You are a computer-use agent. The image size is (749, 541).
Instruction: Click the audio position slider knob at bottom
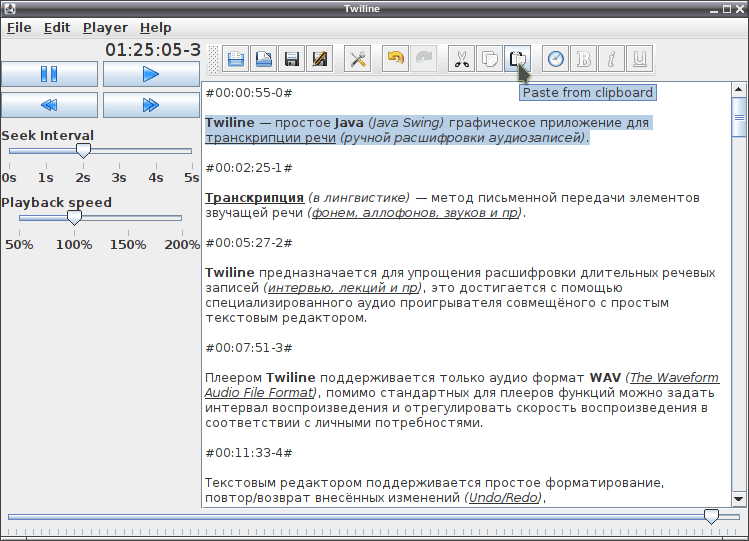(711, 516)
